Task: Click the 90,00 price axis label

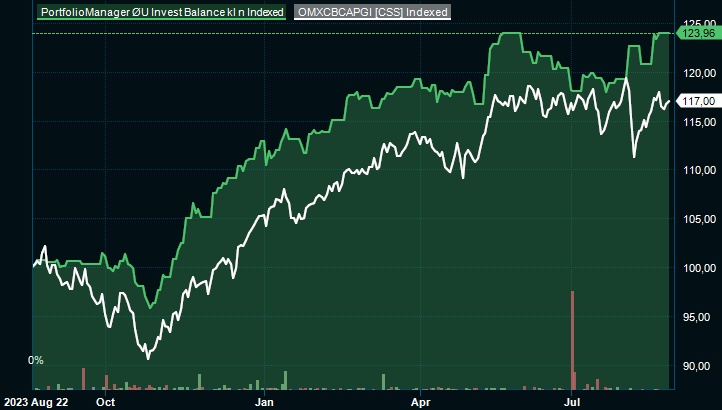Action: 697,366
